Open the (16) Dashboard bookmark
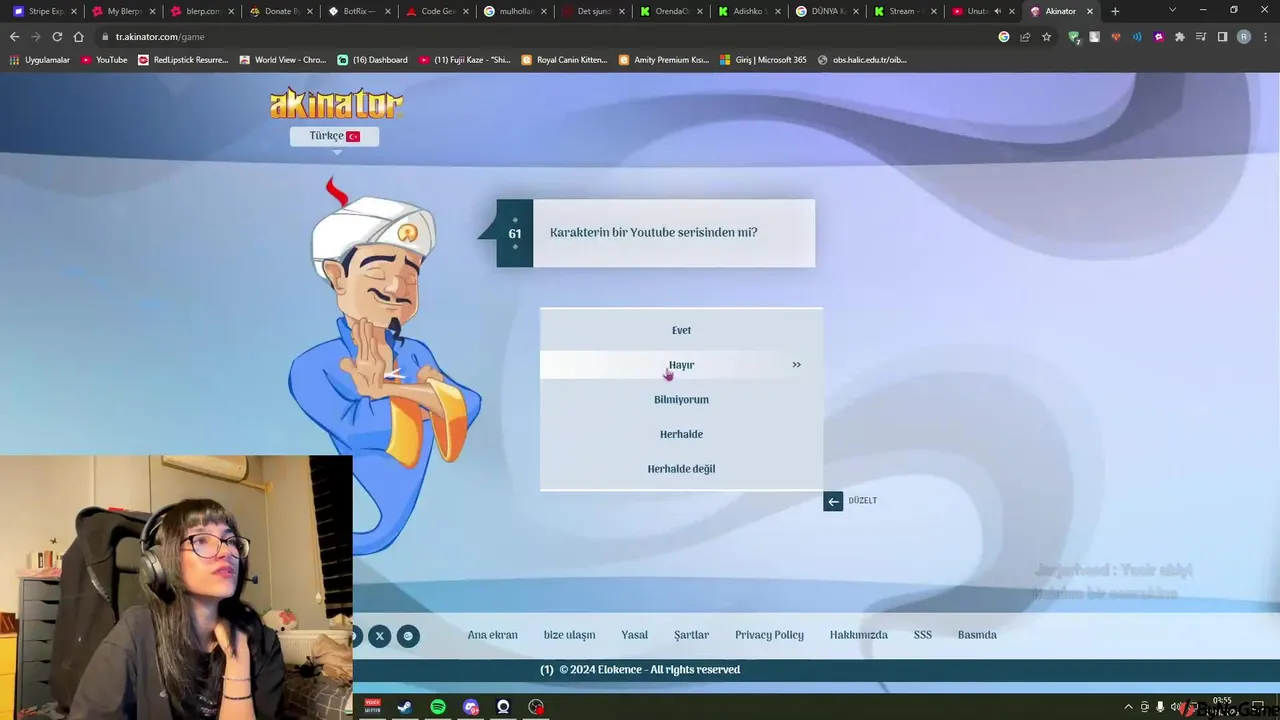 (372, 60)
